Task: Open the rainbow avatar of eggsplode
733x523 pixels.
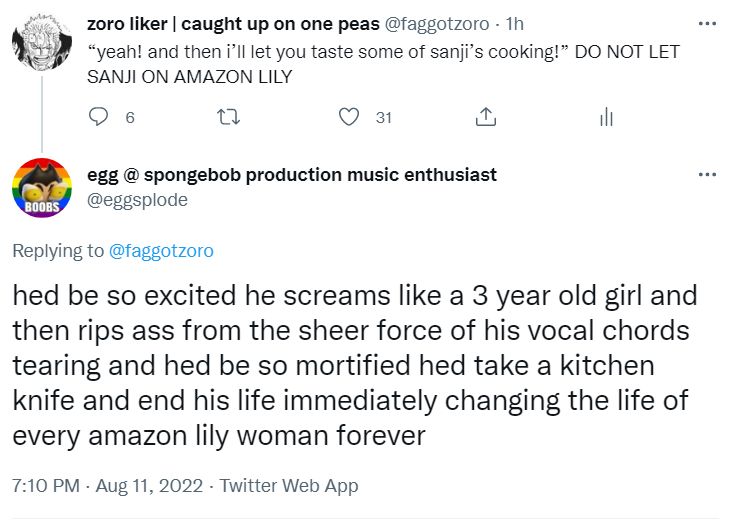Action: click(41, 187)
